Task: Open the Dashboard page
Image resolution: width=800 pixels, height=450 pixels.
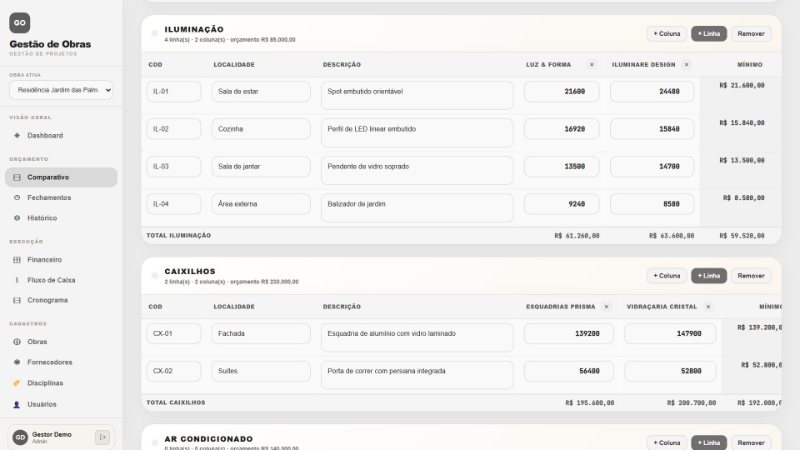Action: pyautogui.click(x=61, y=136)
